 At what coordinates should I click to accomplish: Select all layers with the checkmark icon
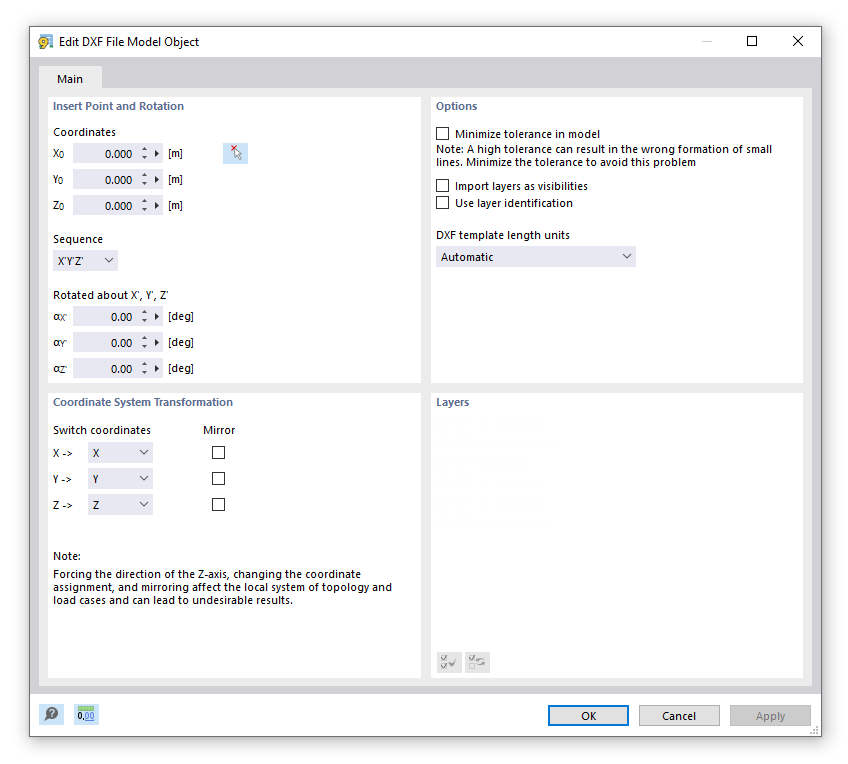[x=448, y=662]
